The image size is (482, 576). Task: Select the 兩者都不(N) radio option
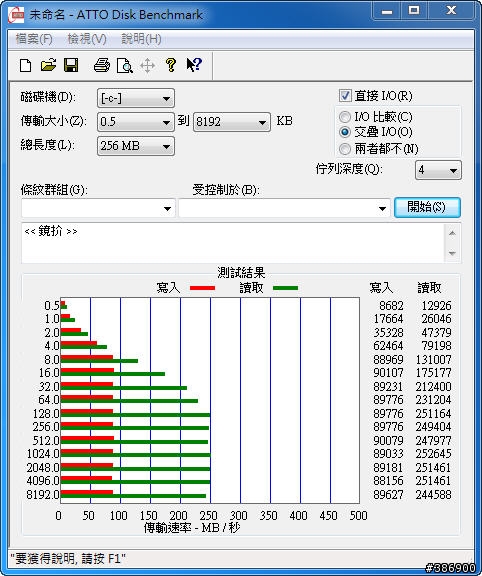click(345, 149)
